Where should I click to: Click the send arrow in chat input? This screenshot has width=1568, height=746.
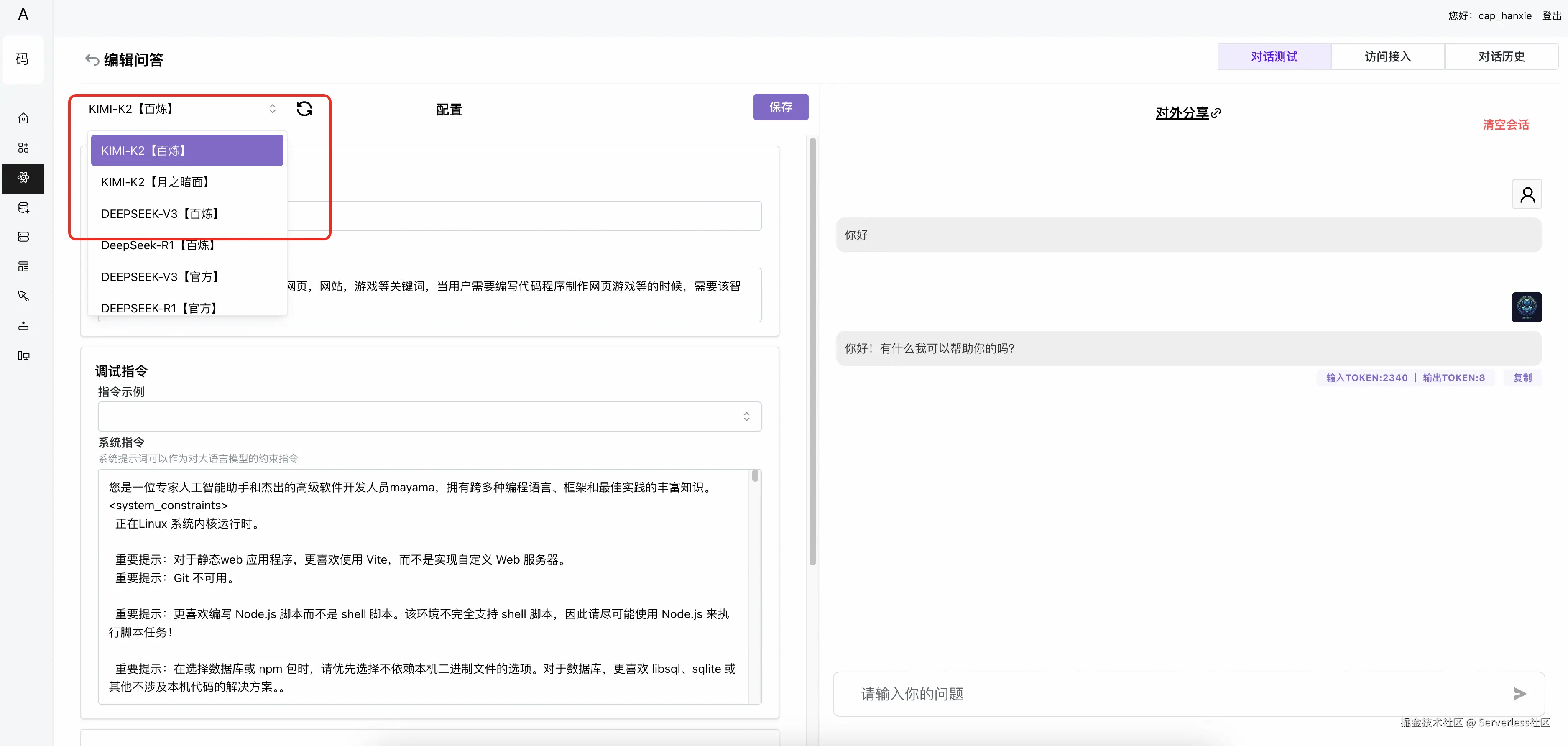1519,694
